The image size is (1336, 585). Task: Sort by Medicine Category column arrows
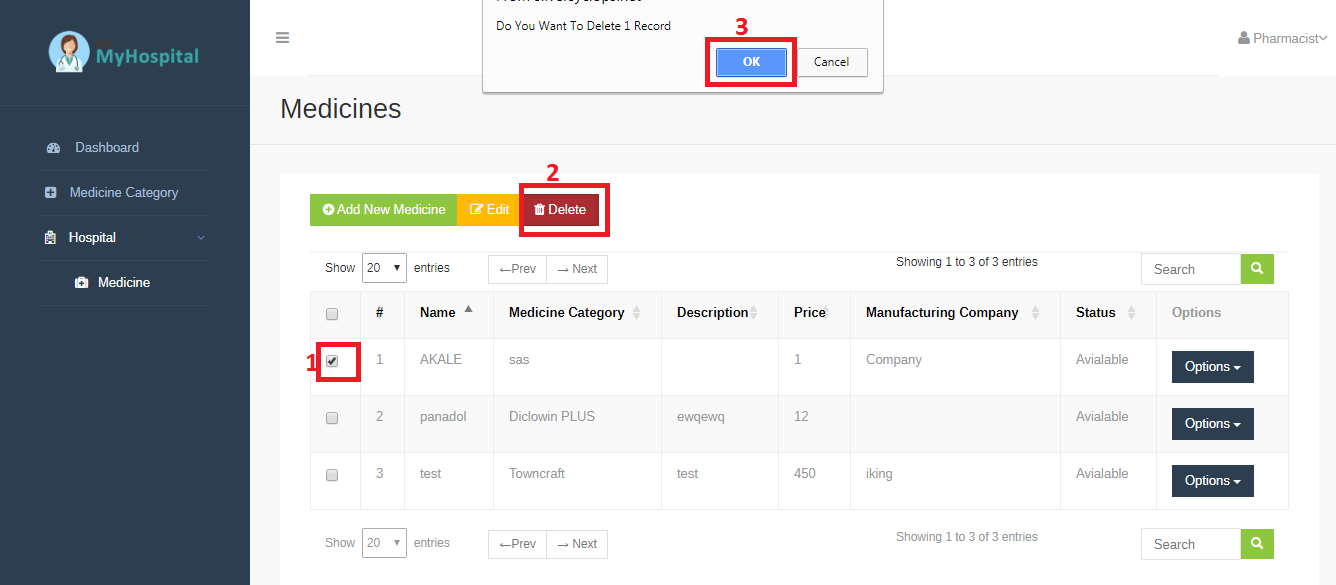click(637, 313)
